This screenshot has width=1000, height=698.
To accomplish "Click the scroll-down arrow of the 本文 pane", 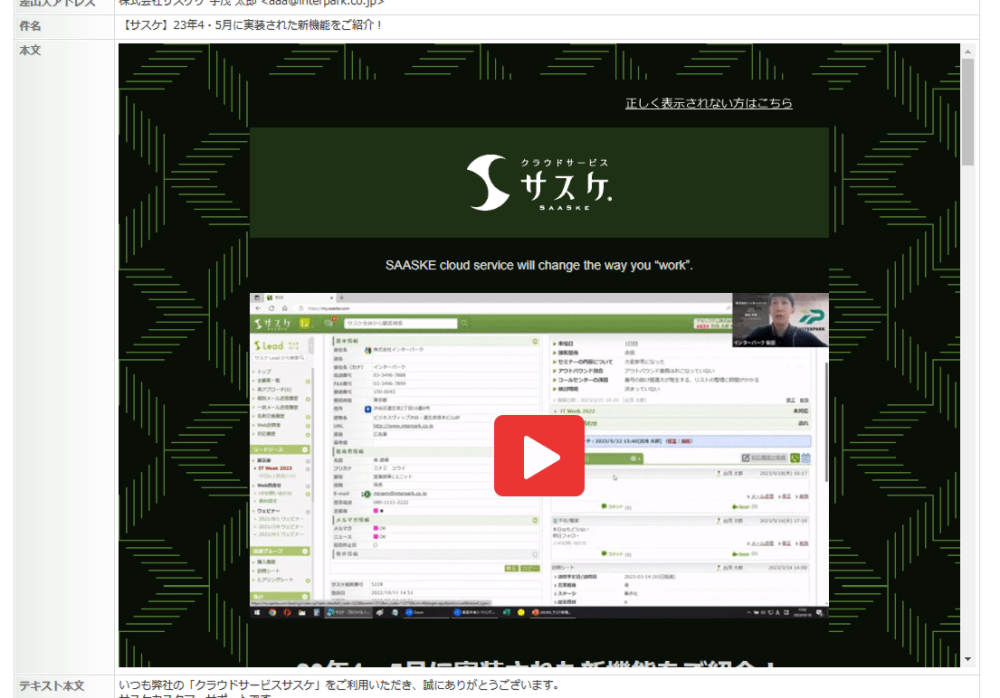I will [x=967, y=659].
